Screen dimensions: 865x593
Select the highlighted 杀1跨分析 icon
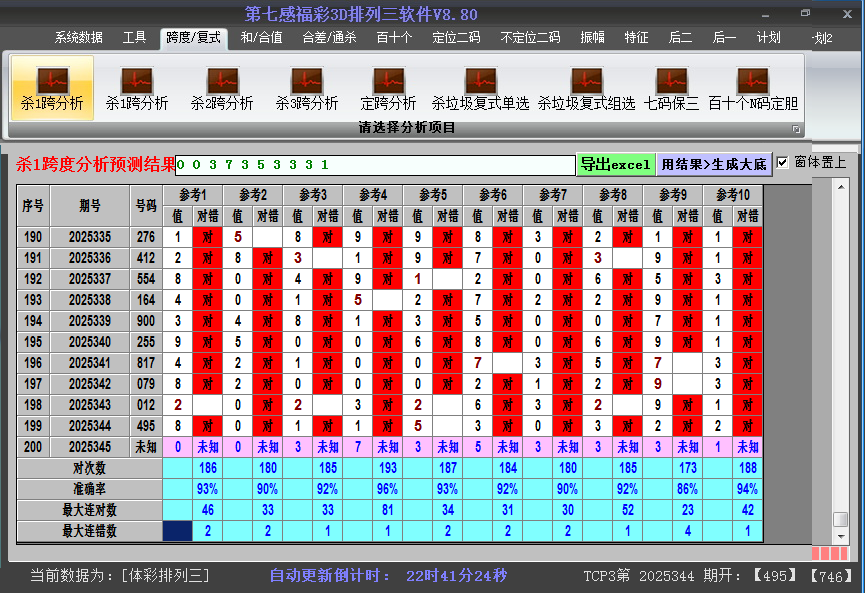(x=52, y=88)
